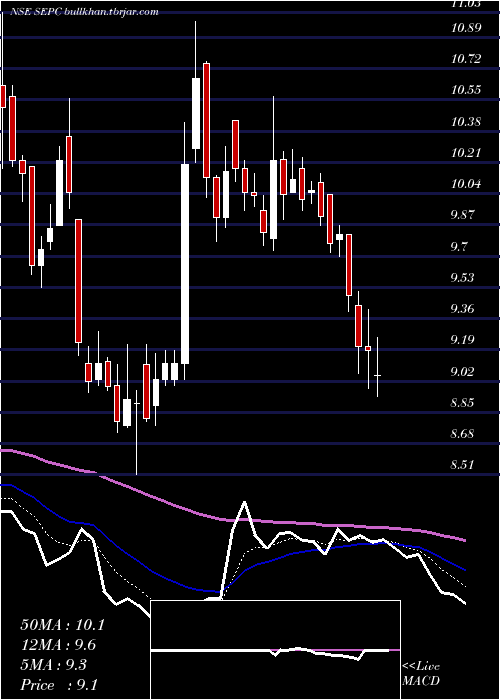Screen dimensions: 500x700
Task: Click the 5MA : 9.3 readout
Action: [54, 665]
